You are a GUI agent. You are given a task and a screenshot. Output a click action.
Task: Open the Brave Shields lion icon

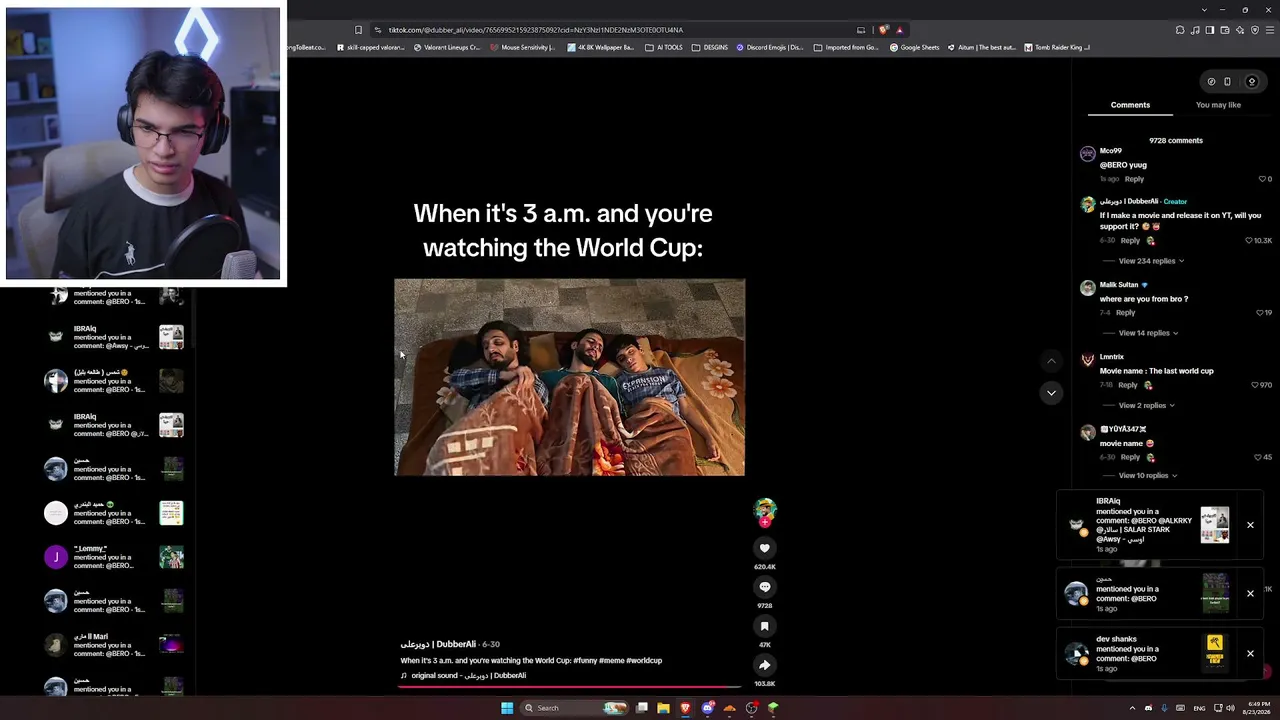coord(883,30)
